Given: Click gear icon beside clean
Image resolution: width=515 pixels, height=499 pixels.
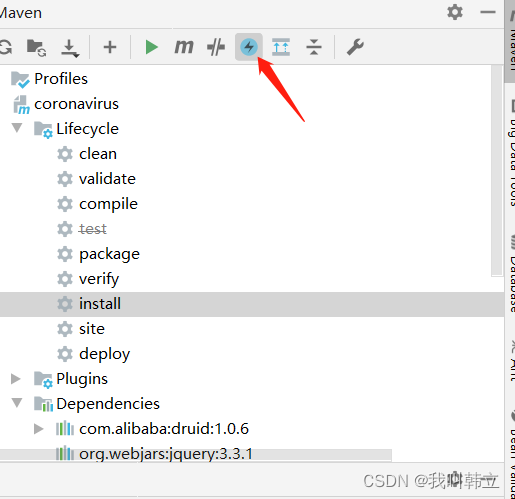Looking at the screenshot, I should point(65,154).
